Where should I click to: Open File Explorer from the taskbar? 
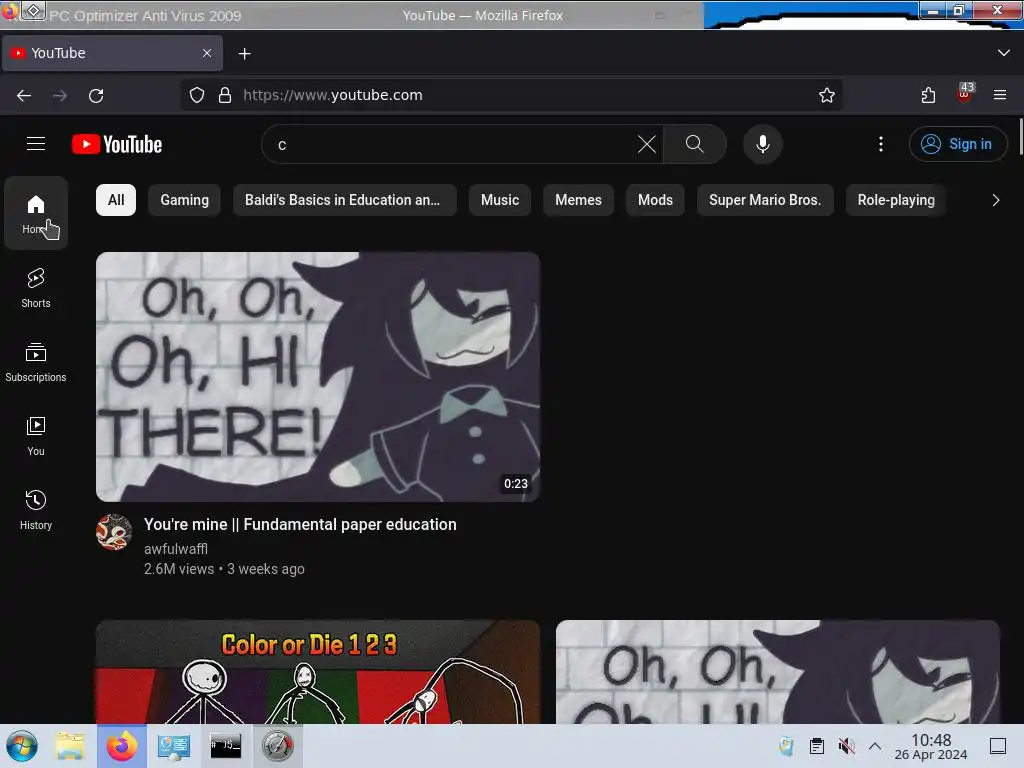point(69,746)
